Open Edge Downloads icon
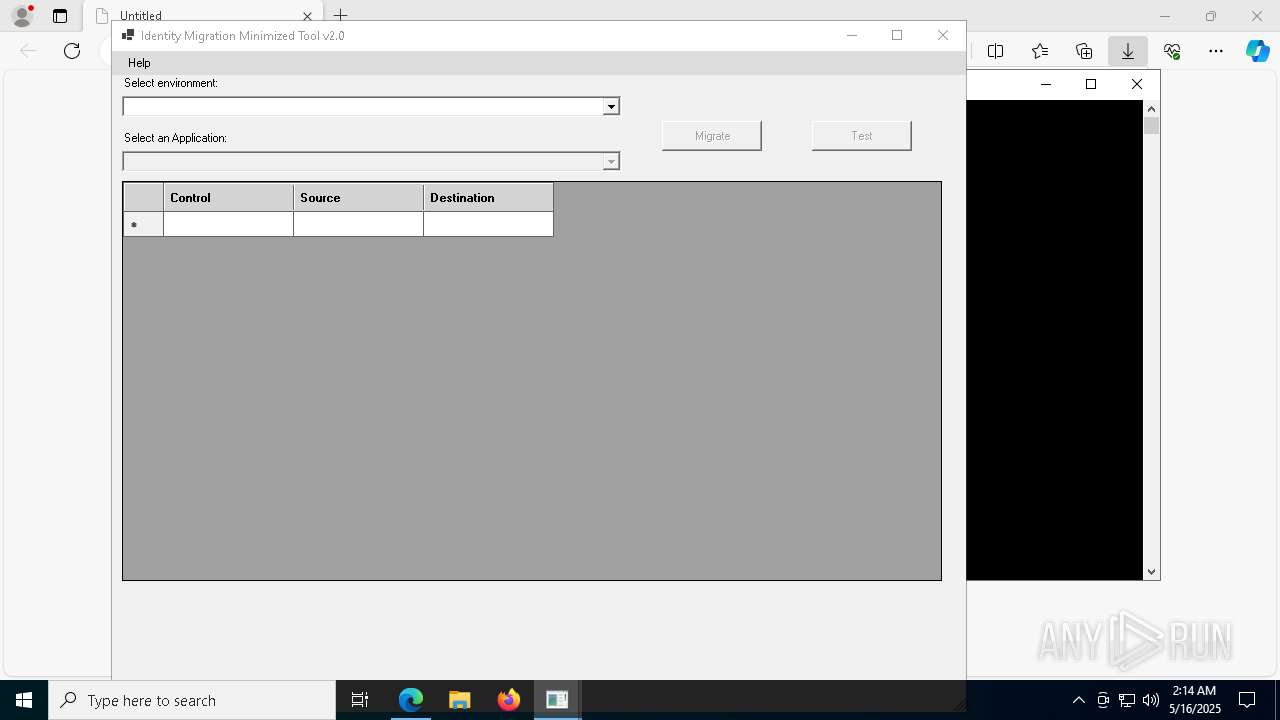Viewport: 1280px width, 720px height. (x=1128, y=51)
